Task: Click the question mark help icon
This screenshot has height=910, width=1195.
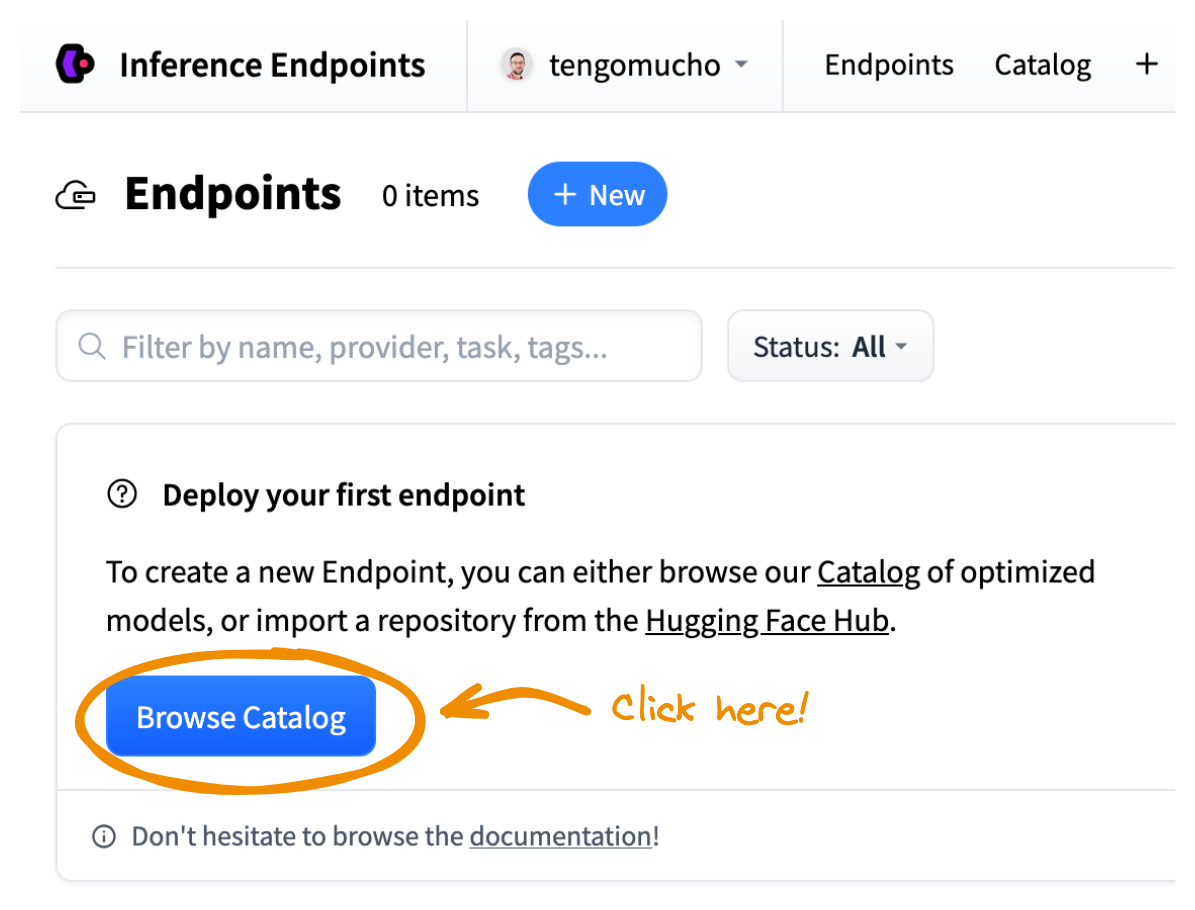Action: tap(121, 494)
